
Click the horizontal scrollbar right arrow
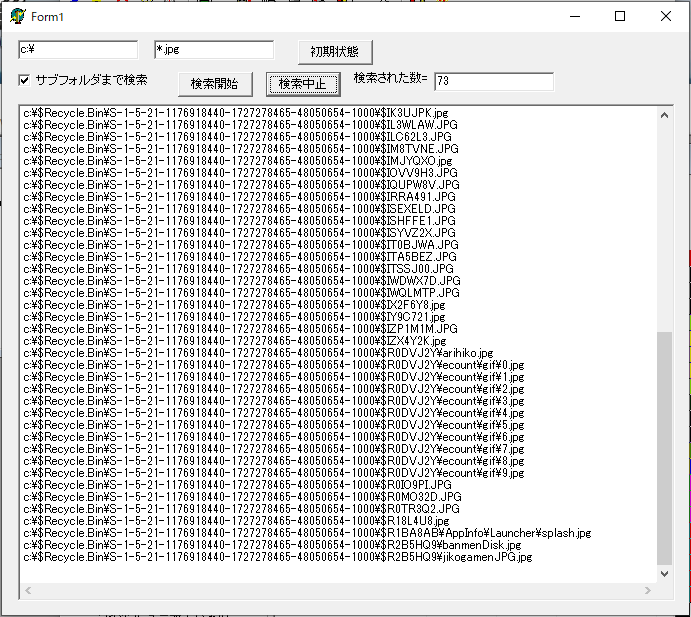[x=648, y=591]
